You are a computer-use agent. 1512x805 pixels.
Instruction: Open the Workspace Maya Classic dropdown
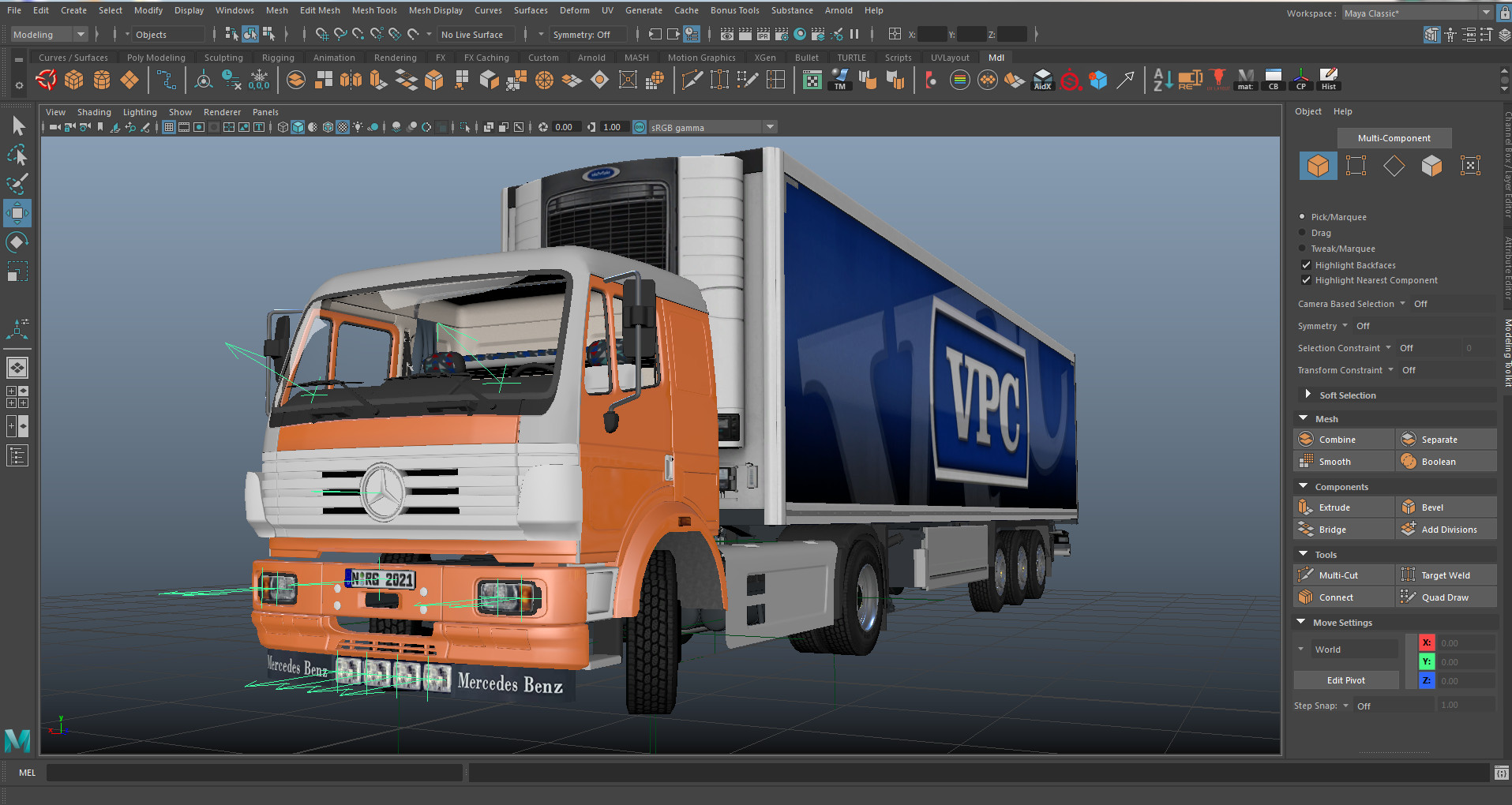click(1418, 13)
